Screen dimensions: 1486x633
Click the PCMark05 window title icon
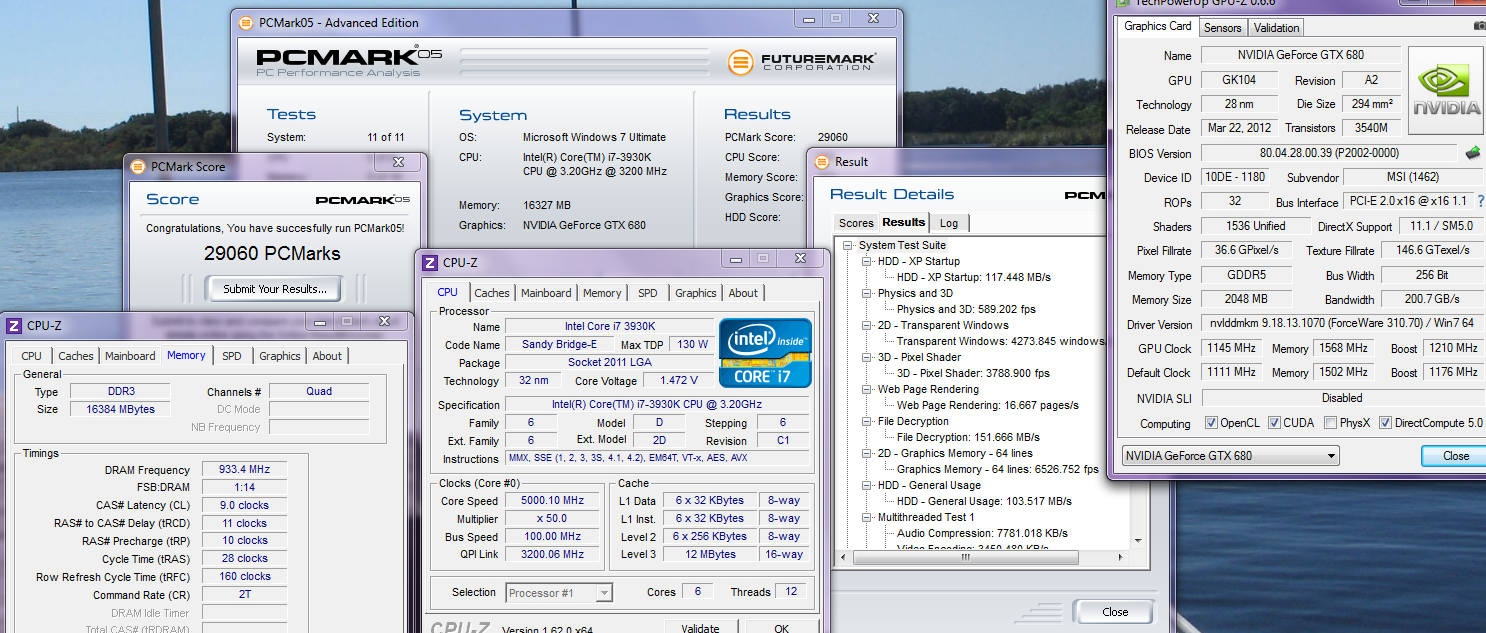[x=245, y=22]
